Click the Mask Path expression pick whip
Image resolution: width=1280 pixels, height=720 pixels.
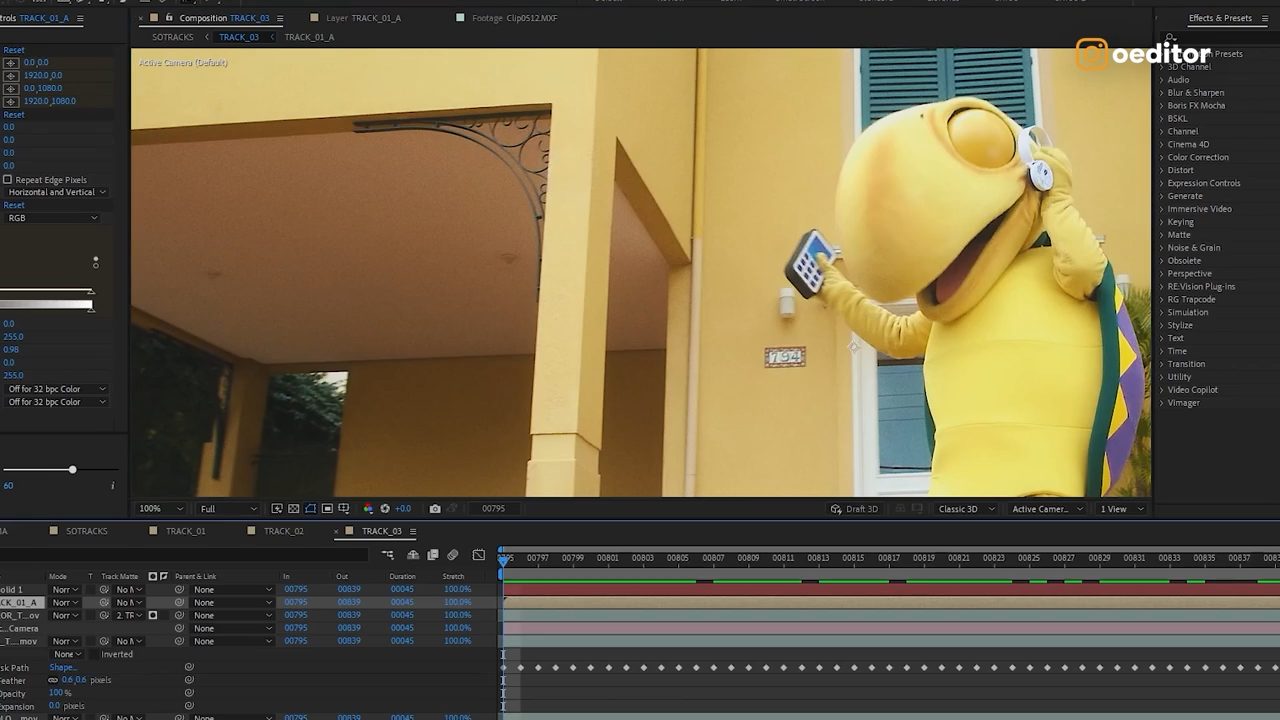(x=189, y=667)
